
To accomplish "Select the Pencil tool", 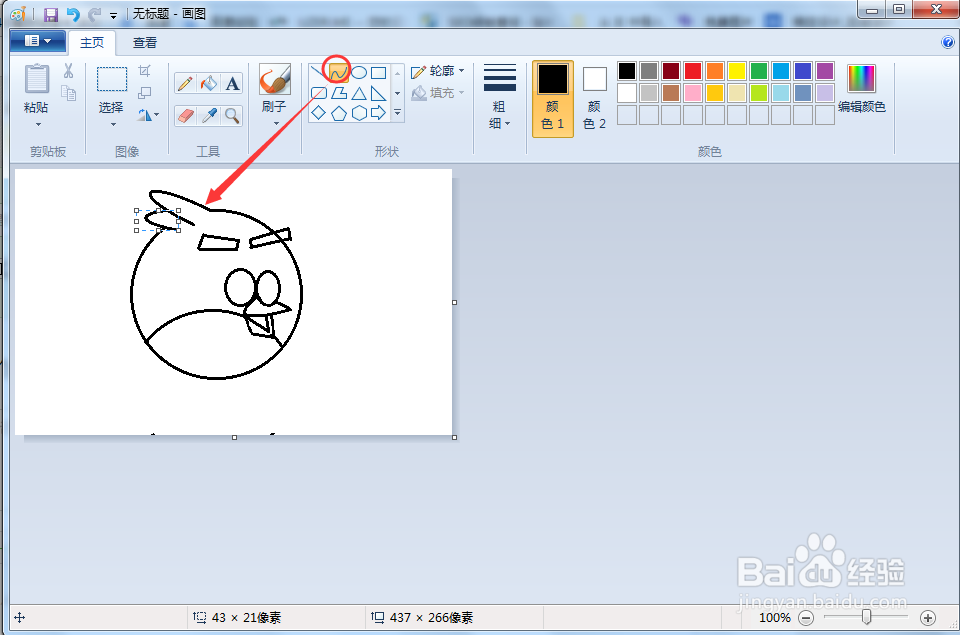I will 185,83.
